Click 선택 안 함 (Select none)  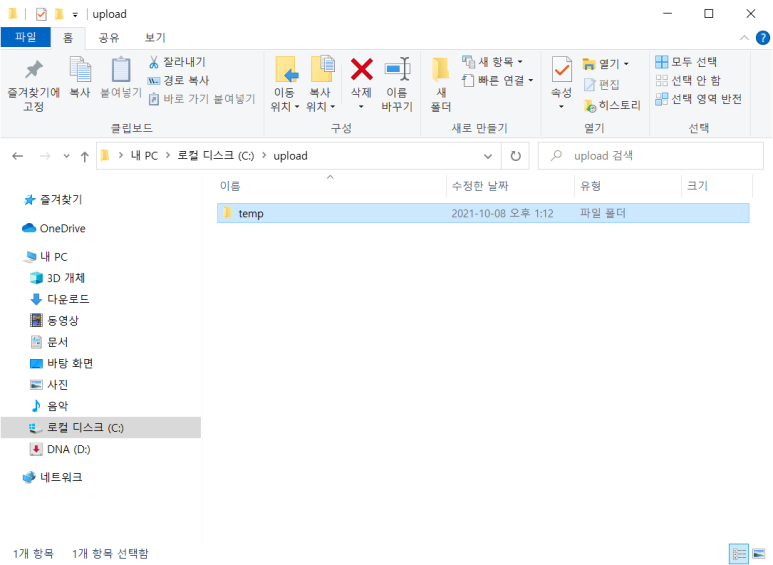tap(688, 80)
